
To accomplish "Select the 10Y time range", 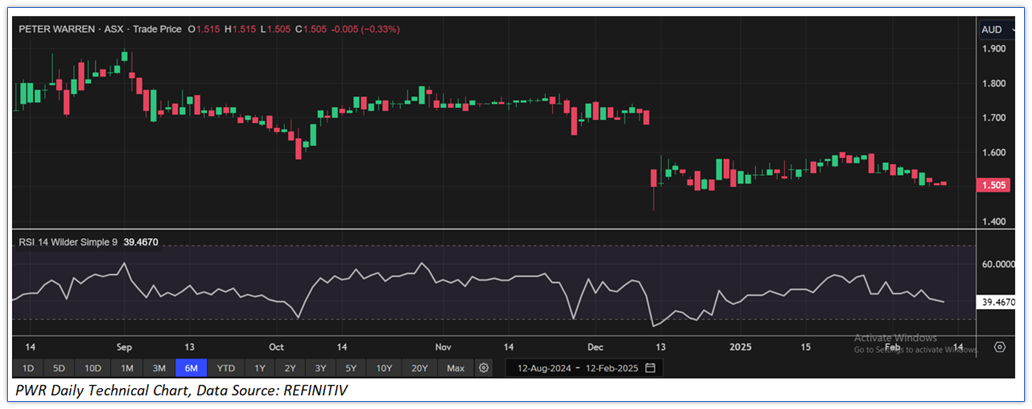I will pyautogui.click(x=384, y=368).
